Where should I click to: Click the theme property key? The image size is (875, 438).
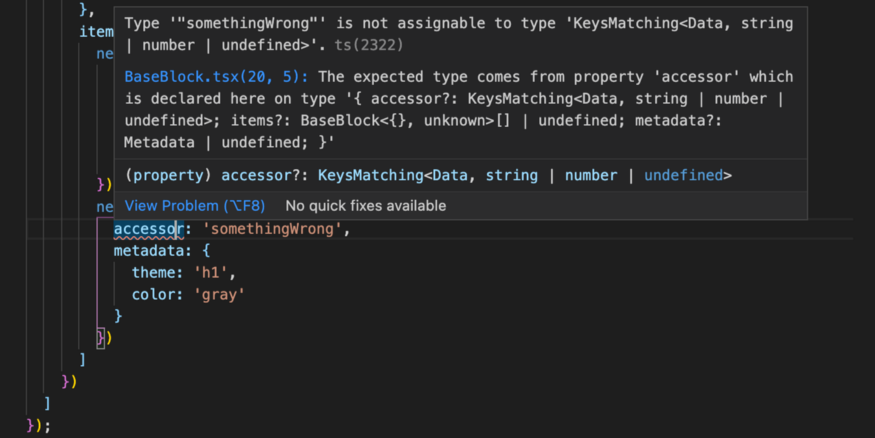(x=153, y=273)
